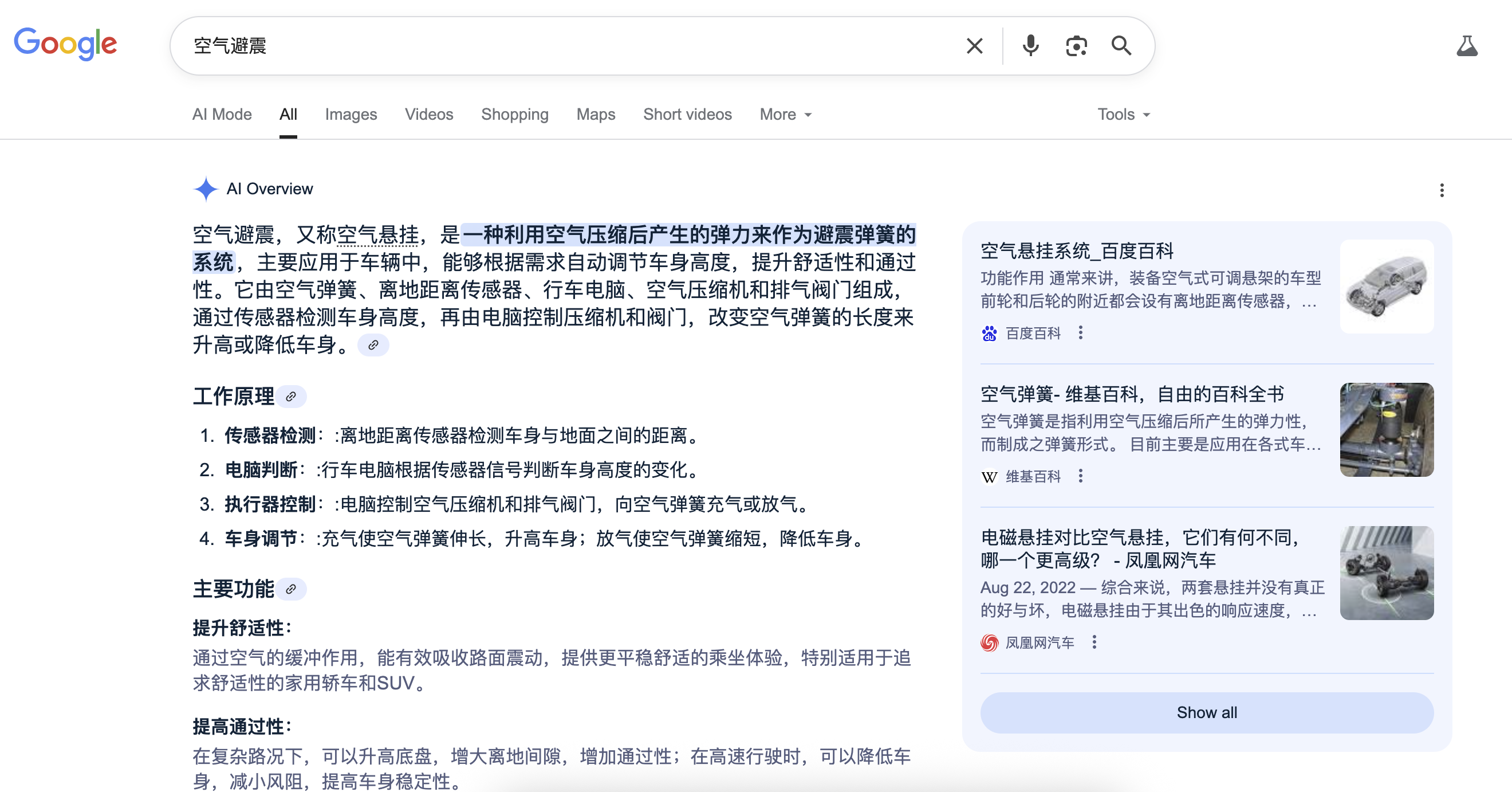
Task: Click link icon beside 主要功能 heading
Action: tap(291, 589)
